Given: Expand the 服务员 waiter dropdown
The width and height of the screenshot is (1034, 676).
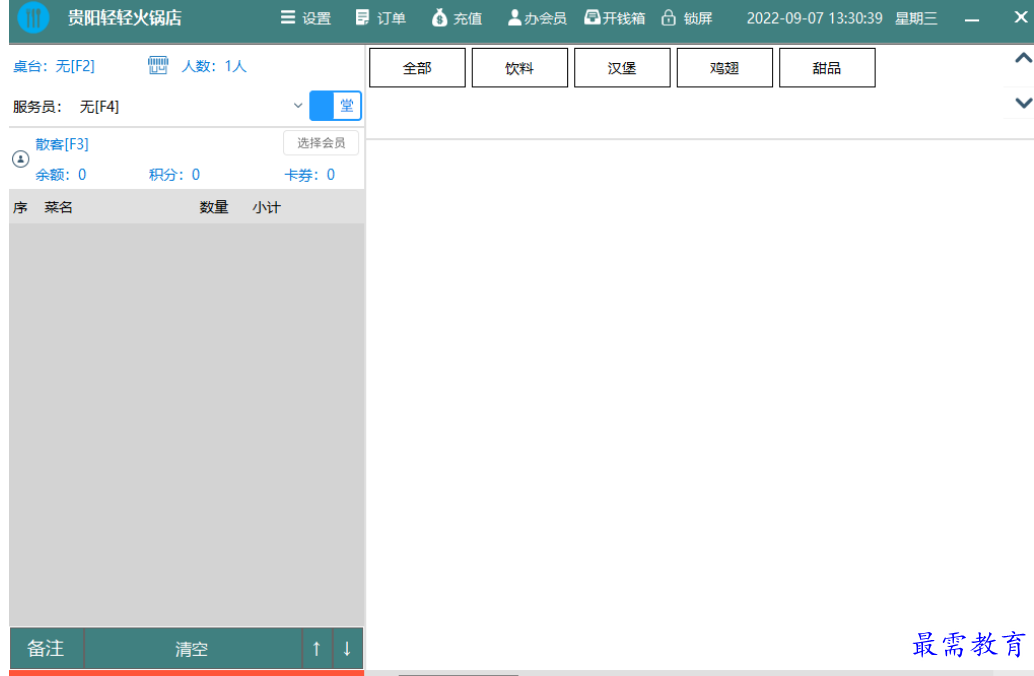Looking at the screenshot, I should [297, 106].
